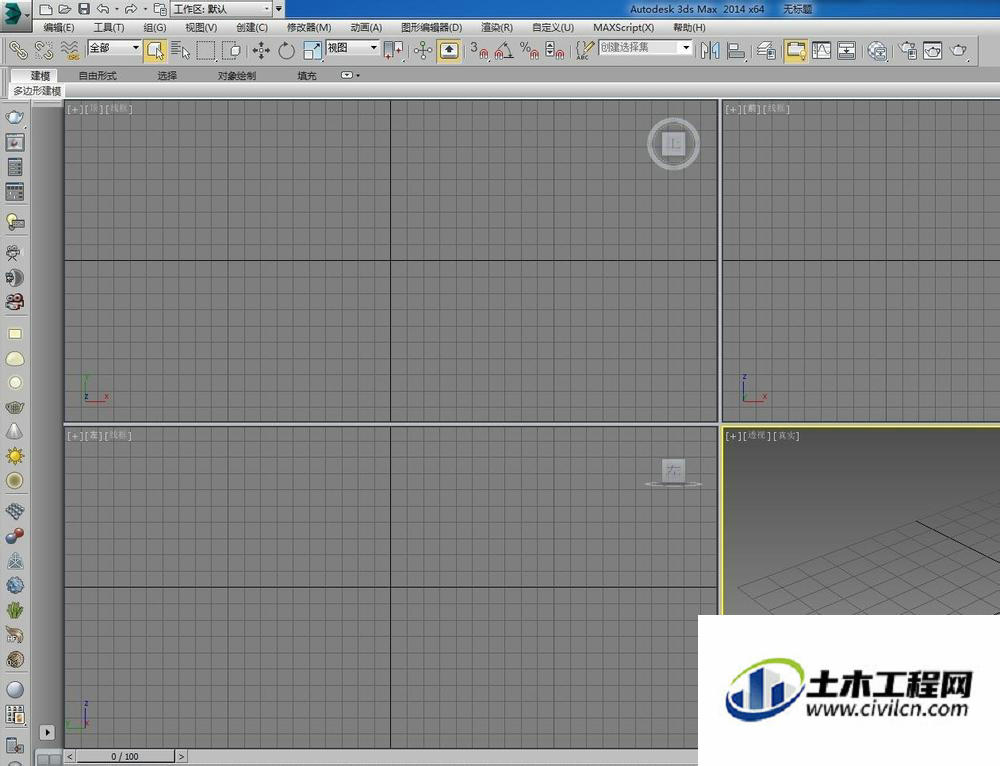Open the 视图(V) menu
The height and width of the screenshot is (766, 1000).
click(201, 27)
